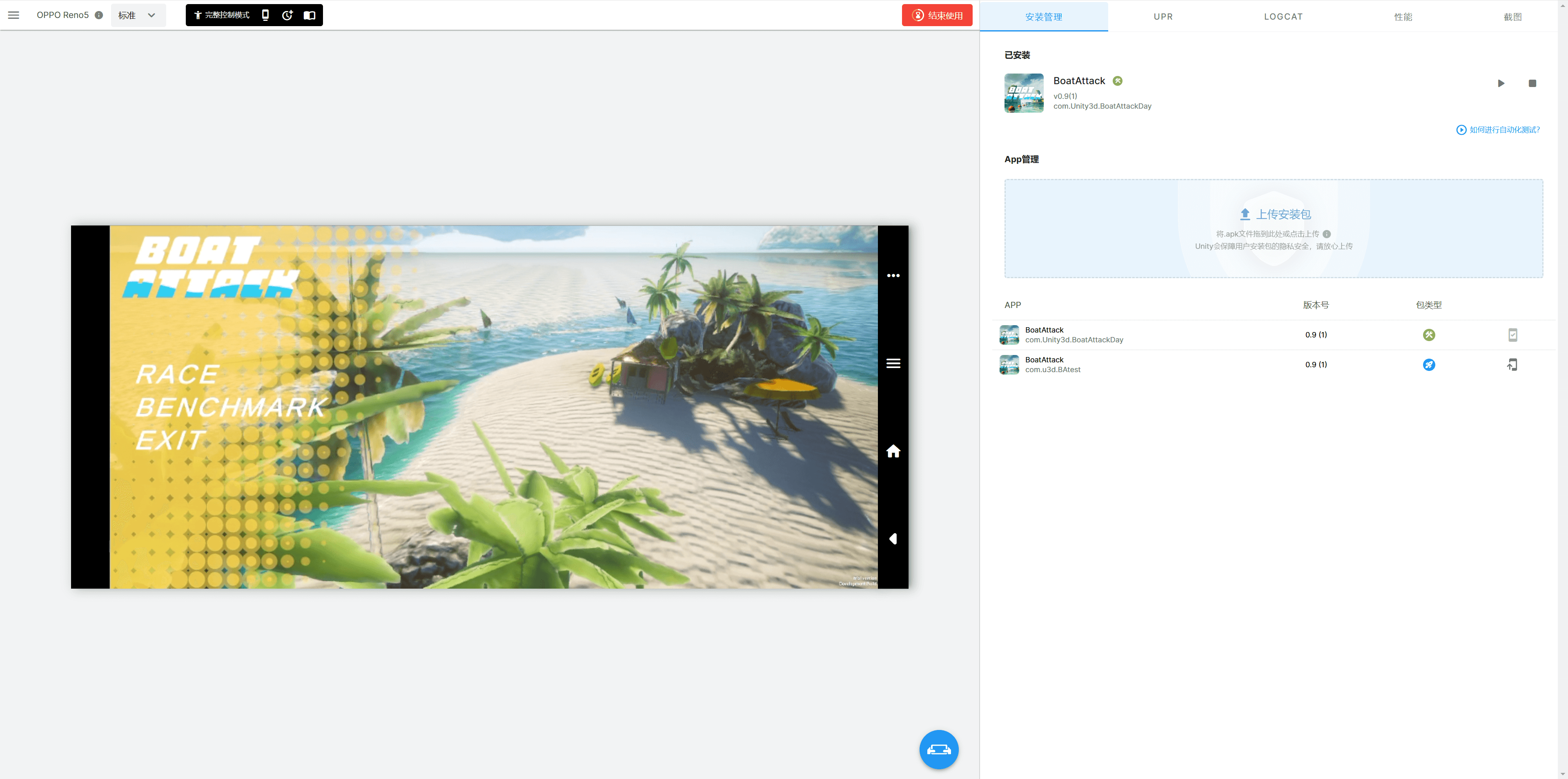Click the clock-plus extend time icon
1568x779 pixels.
(x=287, y=15)
